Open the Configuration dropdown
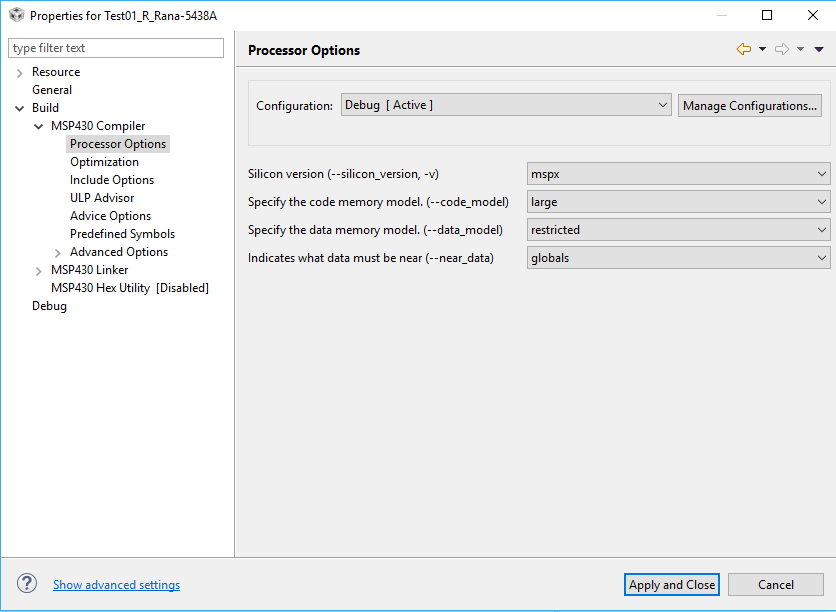 point(506,105)
